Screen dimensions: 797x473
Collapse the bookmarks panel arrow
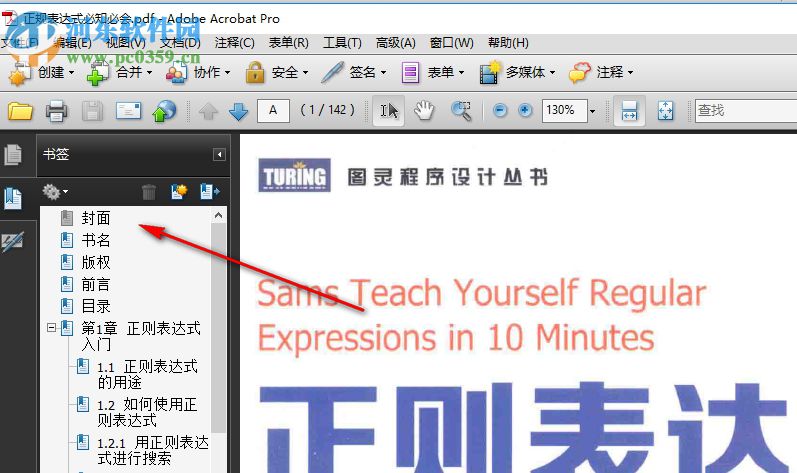tap(219, 154)
